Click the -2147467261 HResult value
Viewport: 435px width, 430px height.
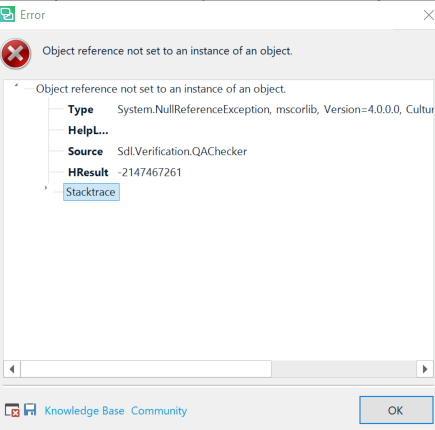coord(149,172)
